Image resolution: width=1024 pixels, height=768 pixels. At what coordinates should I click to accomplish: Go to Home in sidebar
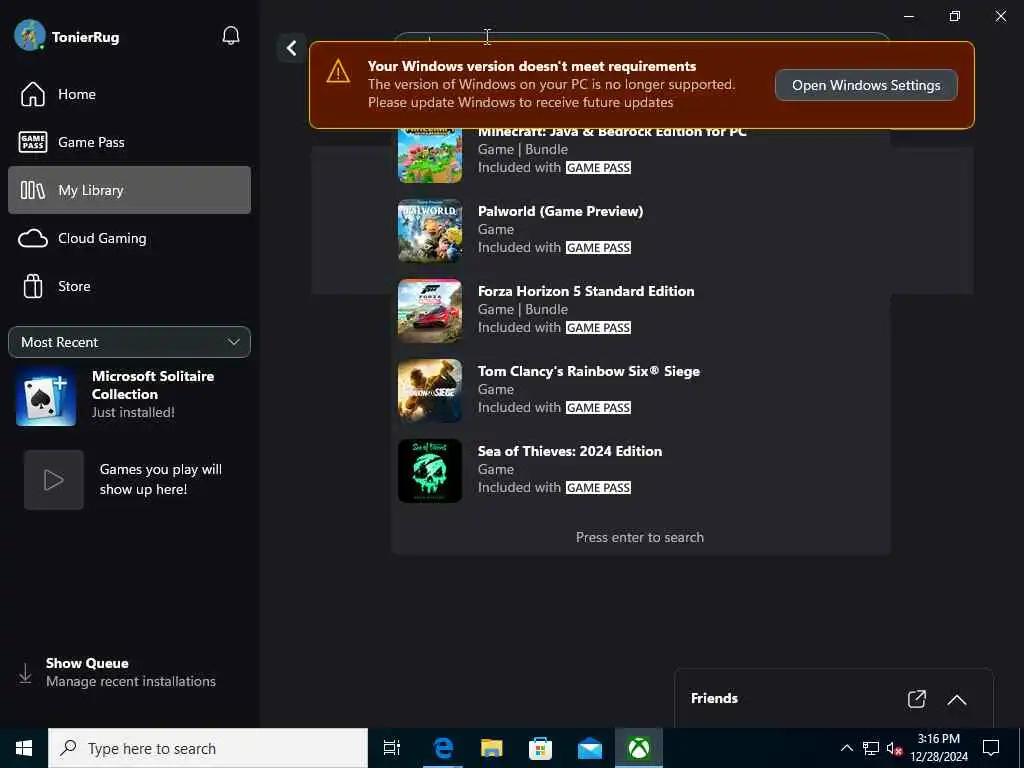pos(129,94)
